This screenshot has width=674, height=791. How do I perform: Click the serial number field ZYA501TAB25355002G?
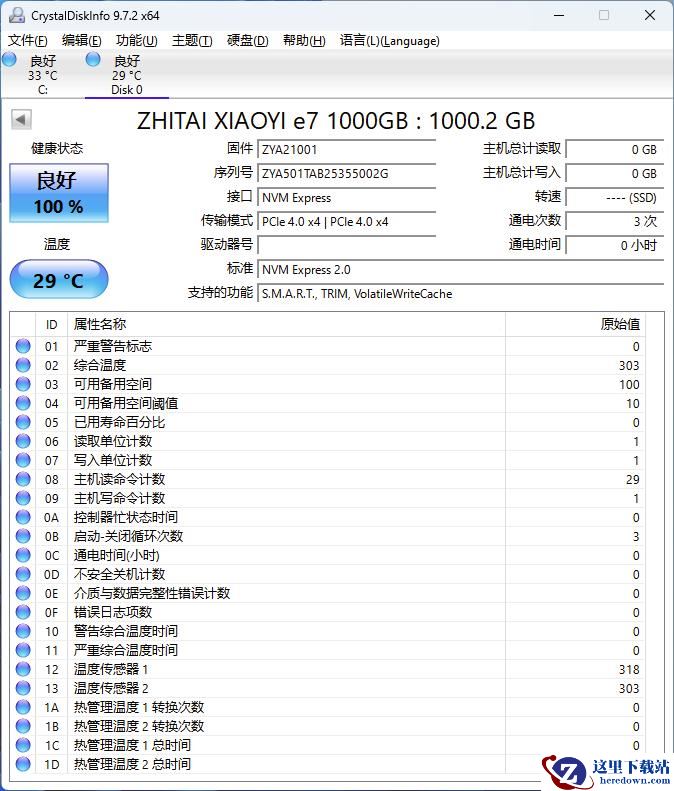pos(347,174)
